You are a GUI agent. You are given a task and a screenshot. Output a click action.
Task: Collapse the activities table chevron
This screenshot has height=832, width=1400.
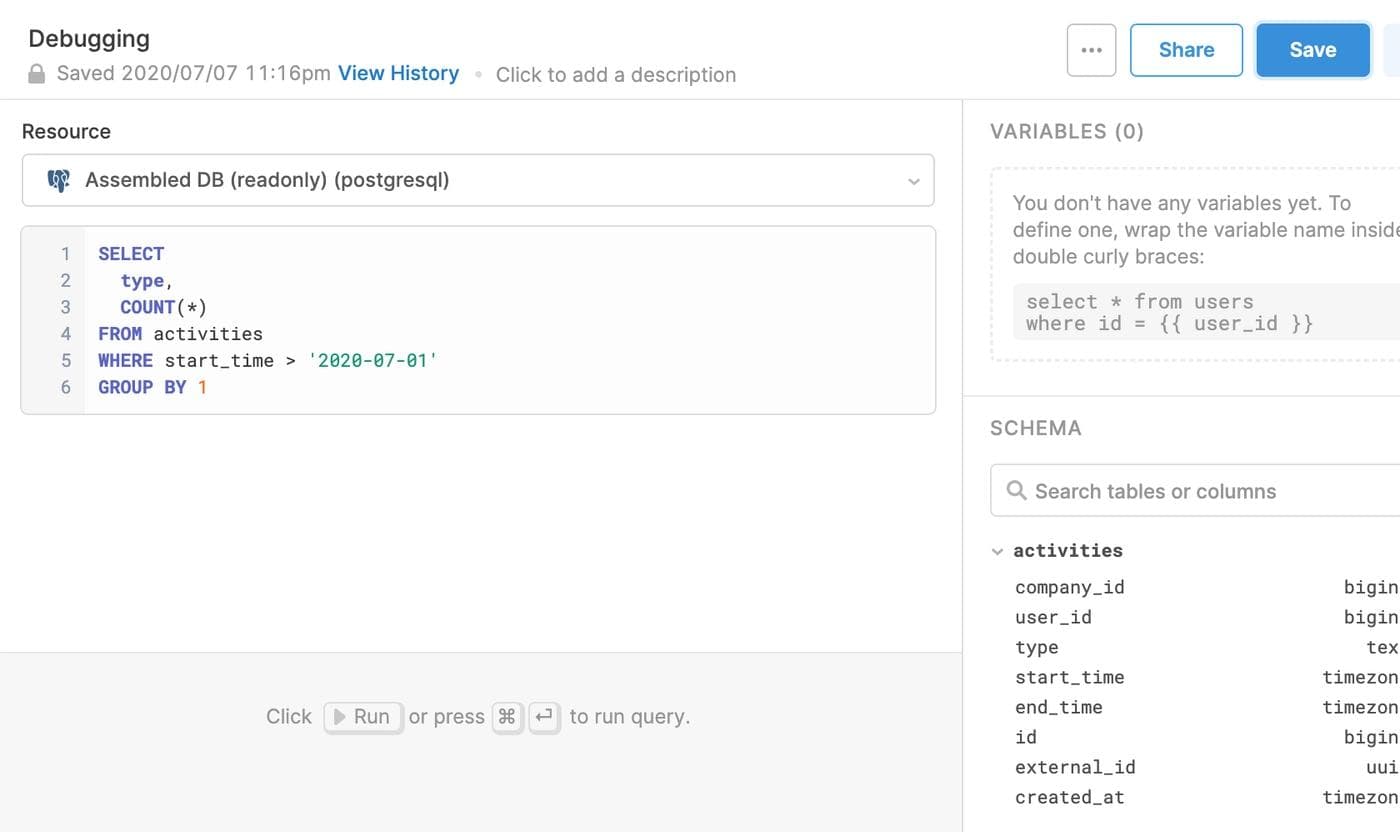pyautogui.click(x=997, y=551)
